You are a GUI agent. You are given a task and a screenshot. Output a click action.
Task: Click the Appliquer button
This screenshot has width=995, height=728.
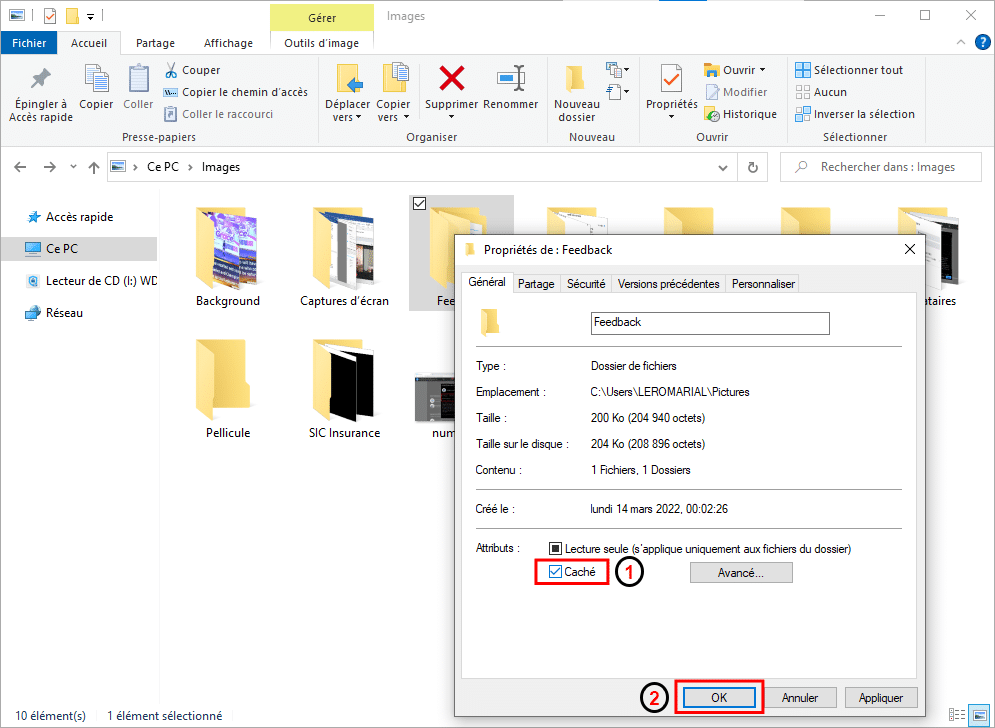pyautogui.click(x=881, y=698)
